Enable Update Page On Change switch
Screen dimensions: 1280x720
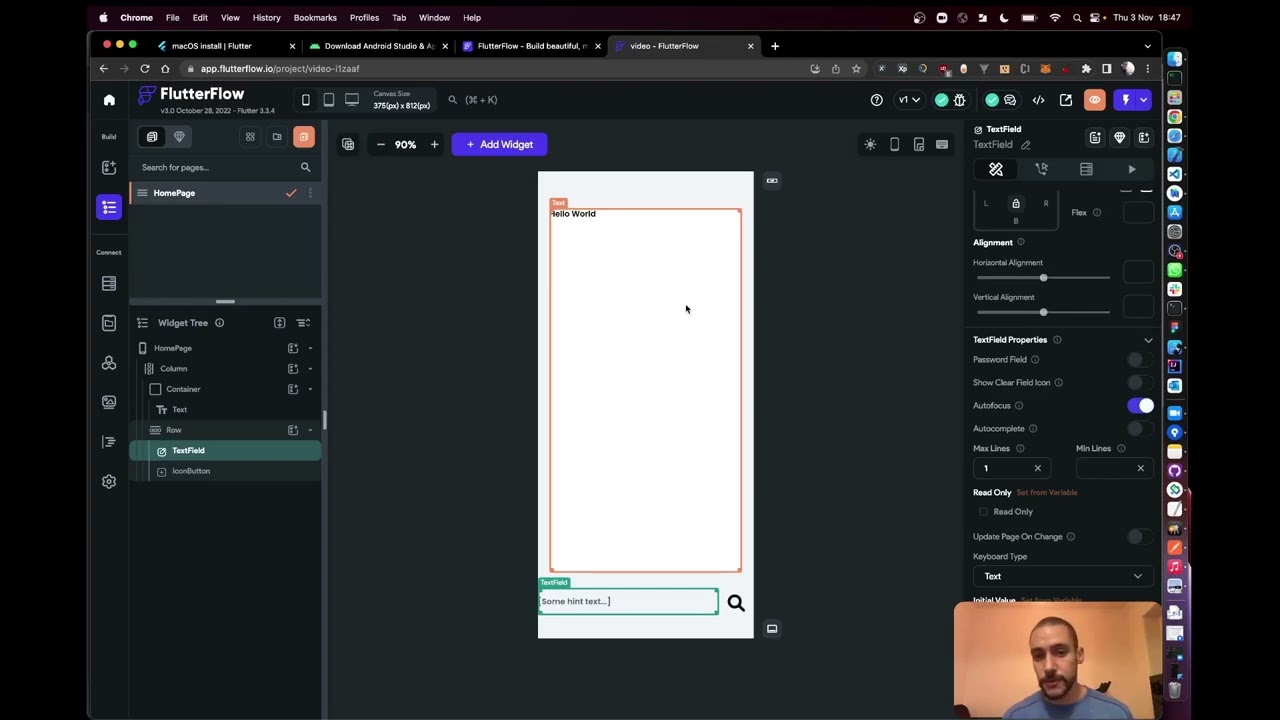(x=1139, y=537)
